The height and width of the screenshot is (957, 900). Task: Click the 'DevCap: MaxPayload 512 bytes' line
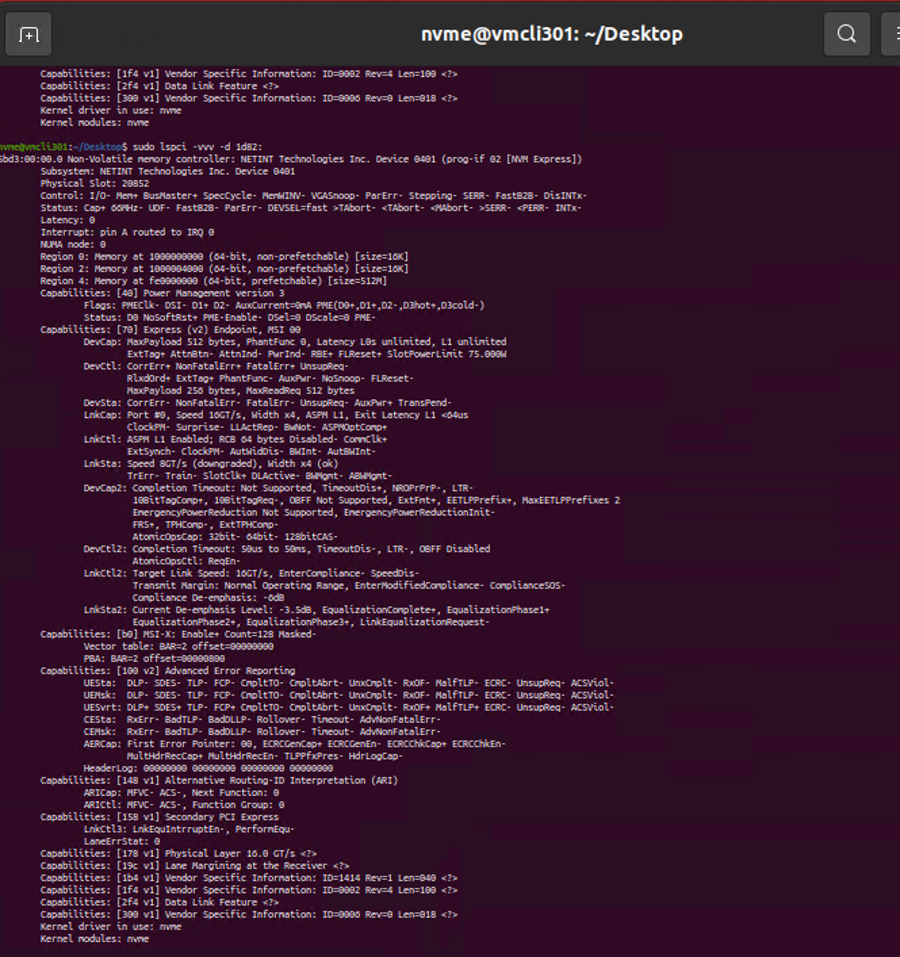[295, 342]
